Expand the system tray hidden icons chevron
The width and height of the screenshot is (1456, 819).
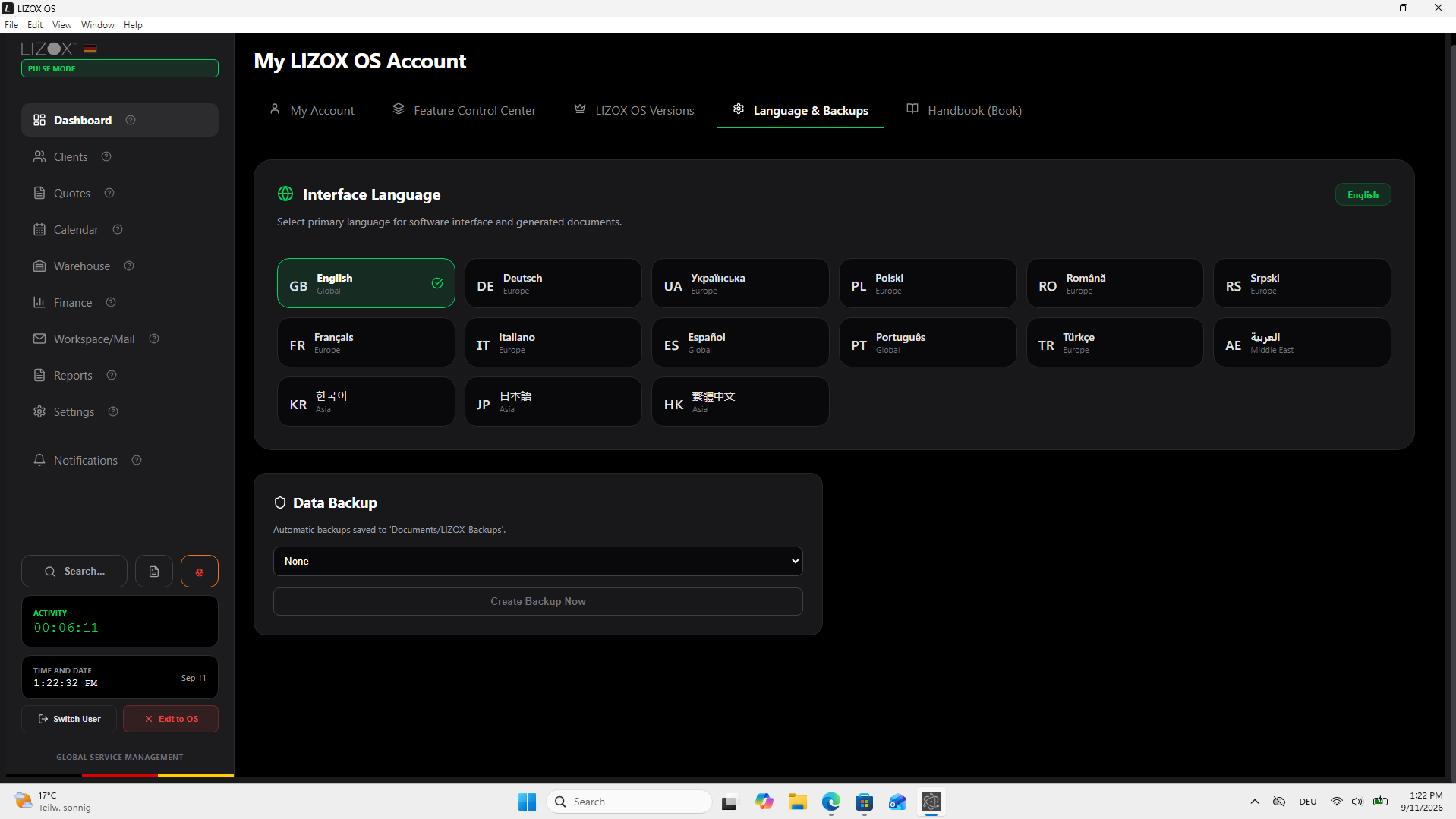pyautogui.click(x=1254, y=802)
